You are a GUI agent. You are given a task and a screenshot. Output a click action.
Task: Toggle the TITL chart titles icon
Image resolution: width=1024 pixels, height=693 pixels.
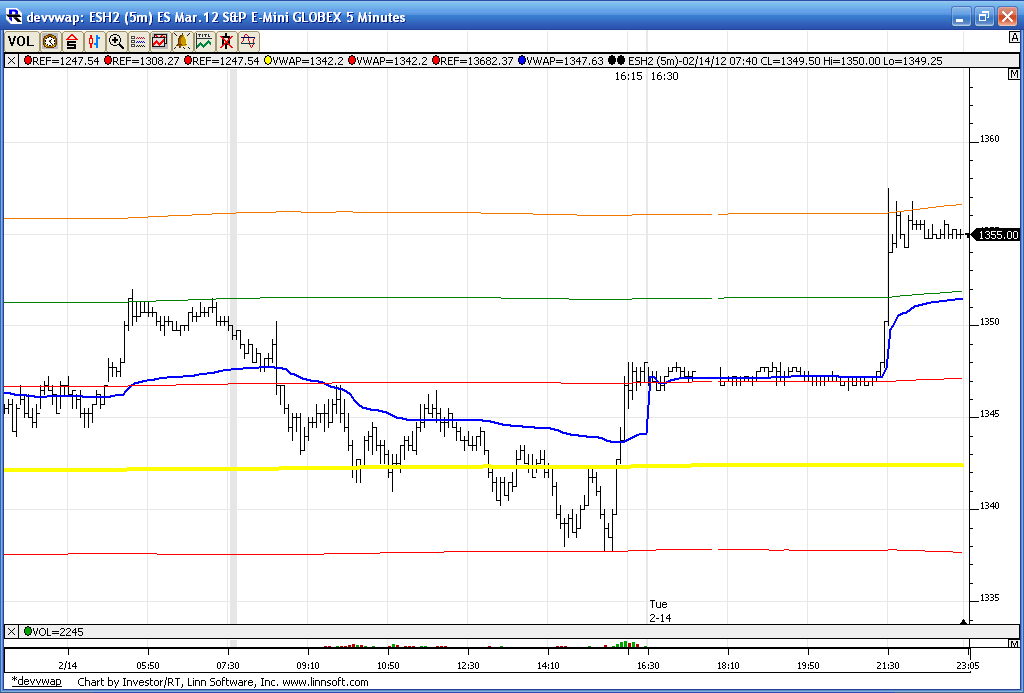[x=204, y=42]
